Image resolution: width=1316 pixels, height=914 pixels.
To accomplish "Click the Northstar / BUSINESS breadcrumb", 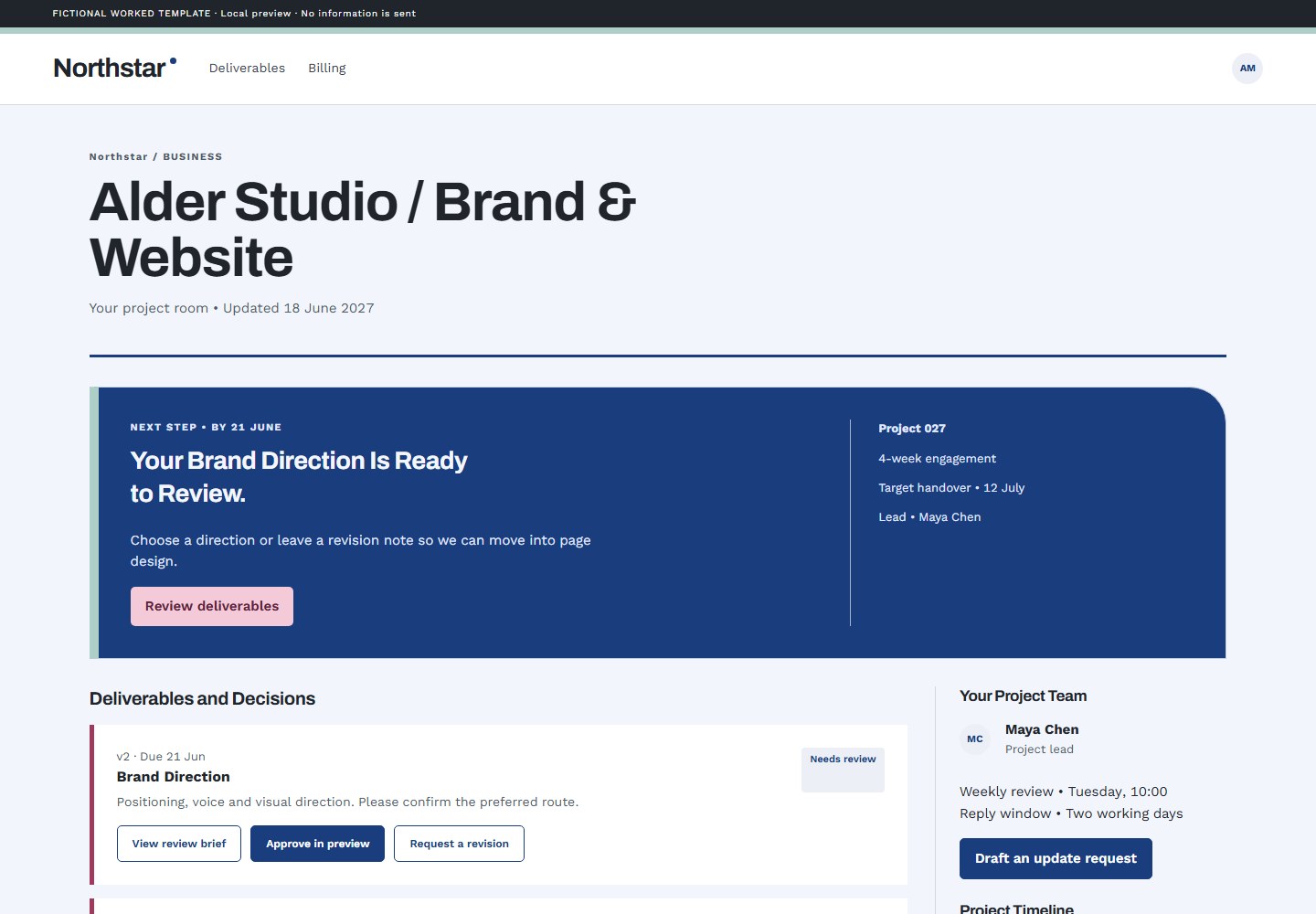I will point(155,156).
